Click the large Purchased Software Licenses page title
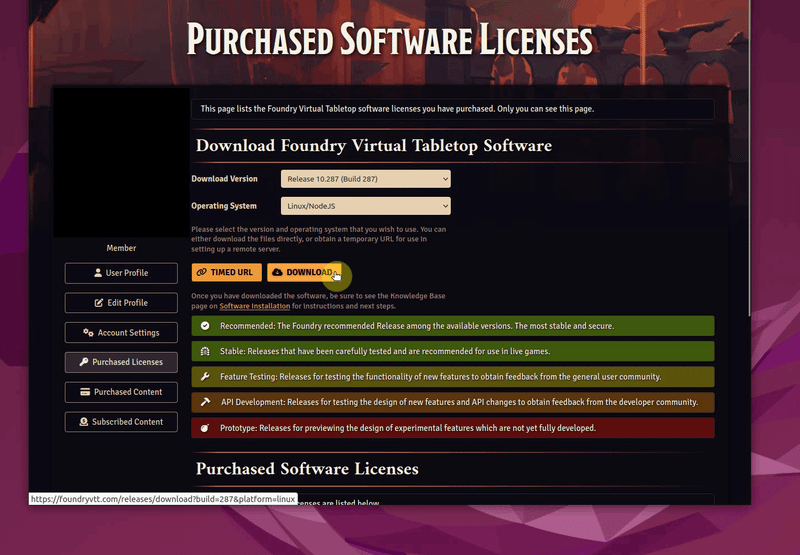Viewport: 800px width, 555px height. [x=390, y=39]
